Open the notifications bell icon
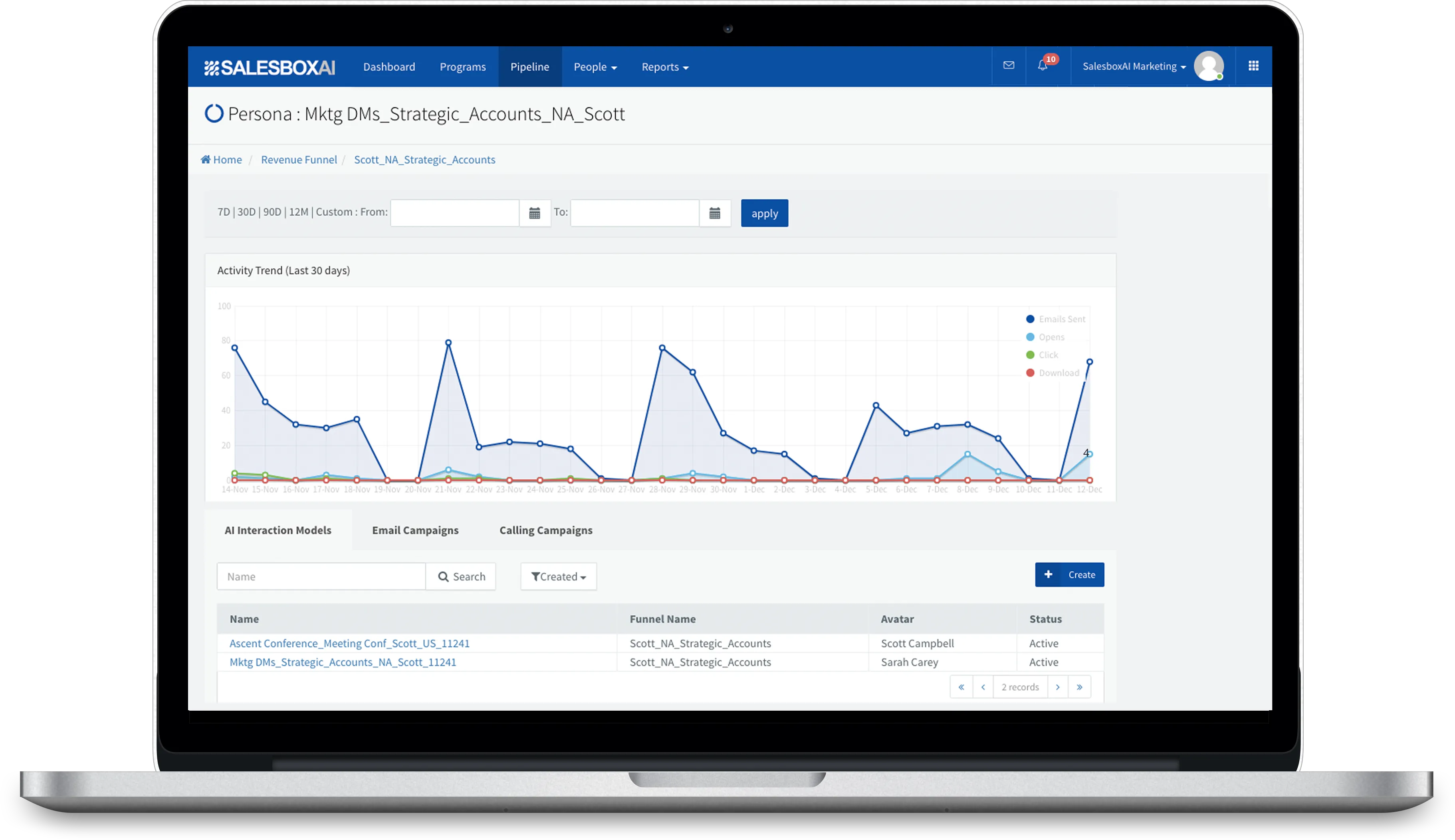The height and width of the screenshot is (840, 1455). tap(1043, 66)
